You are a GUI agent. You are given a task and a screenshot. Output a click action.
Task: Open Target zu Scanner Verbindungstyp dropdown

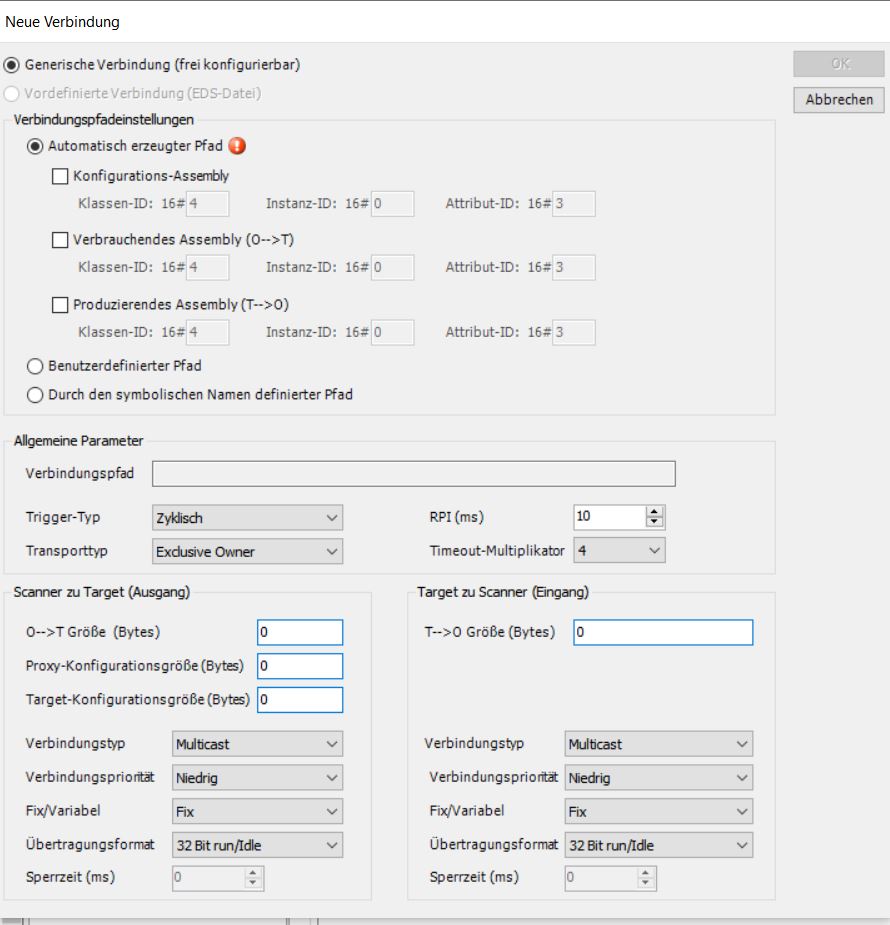click(659, 744)
